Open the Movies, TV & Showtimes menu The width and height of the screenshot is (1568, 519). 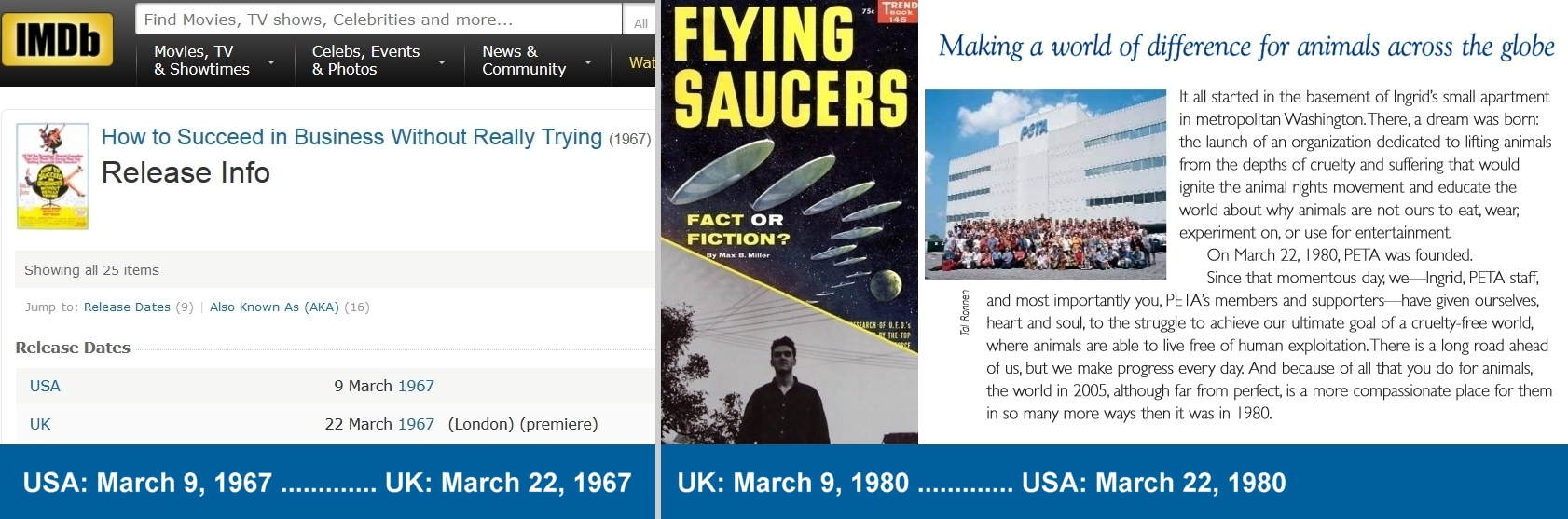201,61
